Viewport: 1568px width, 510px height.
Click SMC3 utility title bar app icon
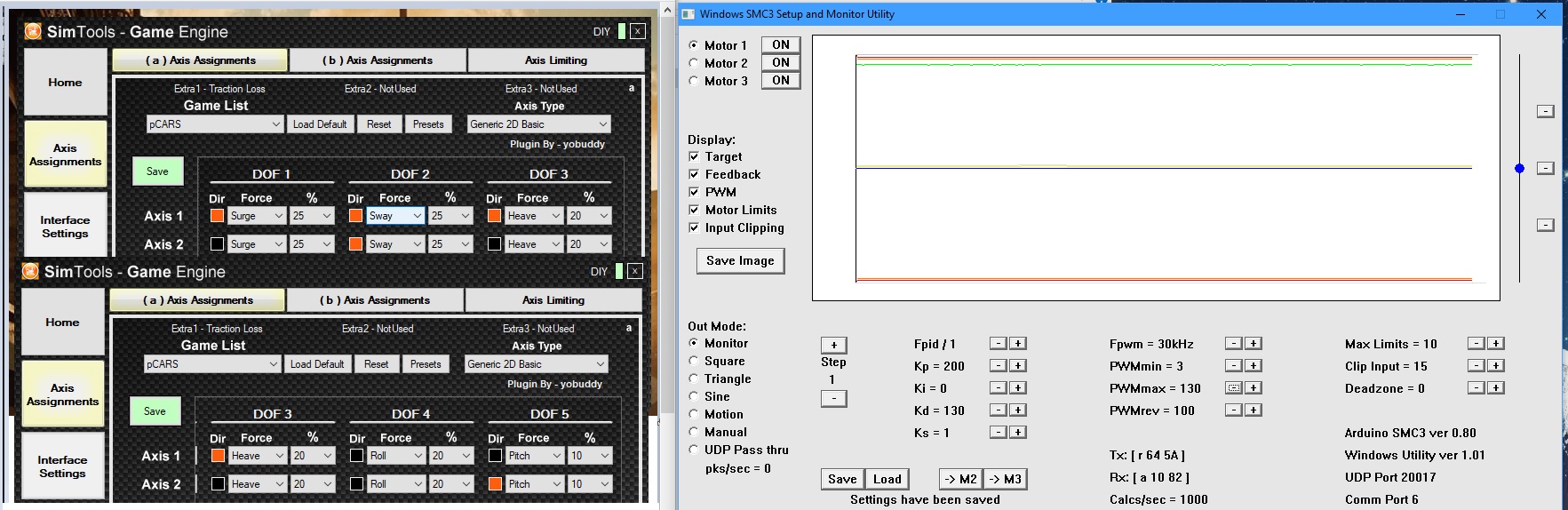pyautogui.click(x=688, y=14)
